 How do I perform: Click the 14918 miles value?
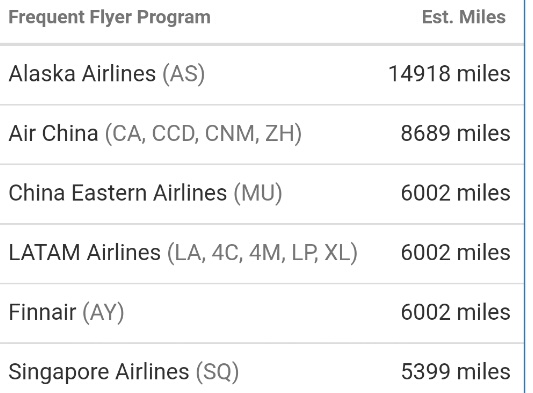pos(449,74)
